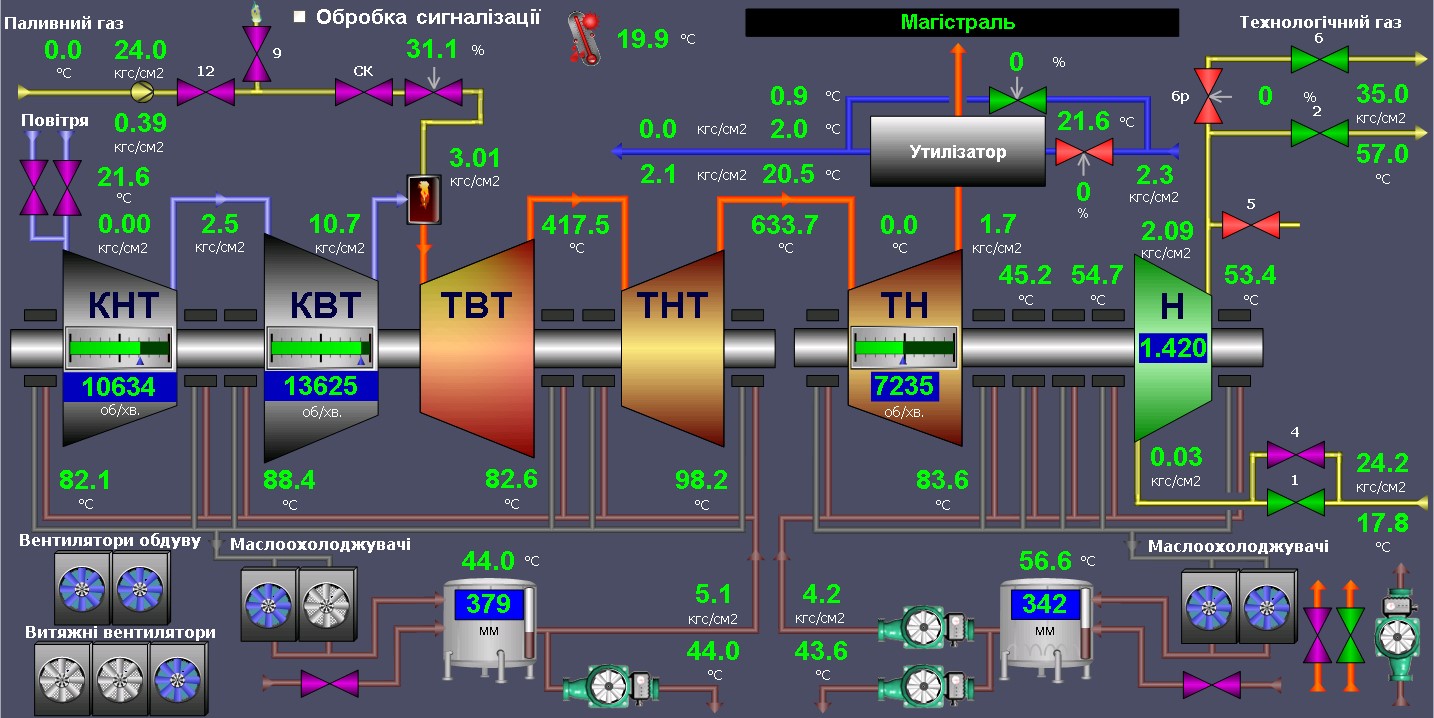The width and height of the screenshot is (1434, 718).
Task: Select the flare valve 9
Action: click(259, 53)
